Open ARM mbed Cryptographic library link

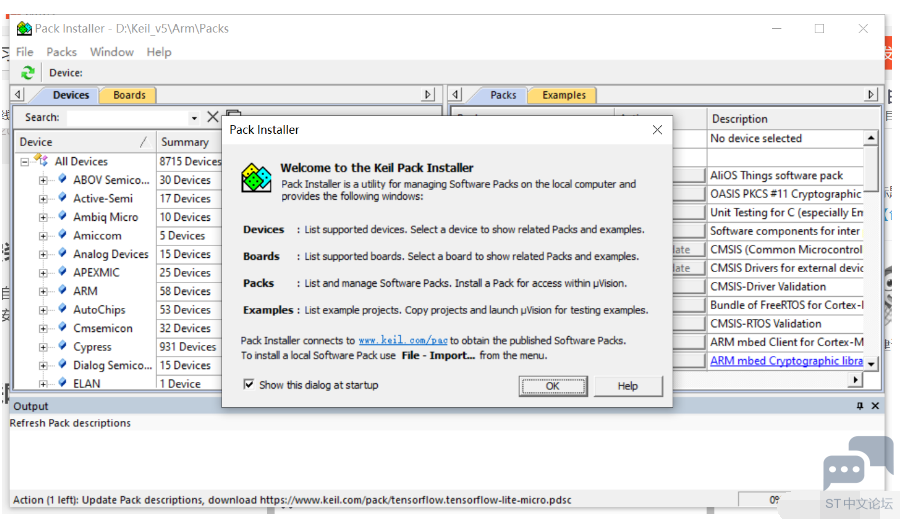(x=786, y=361)
